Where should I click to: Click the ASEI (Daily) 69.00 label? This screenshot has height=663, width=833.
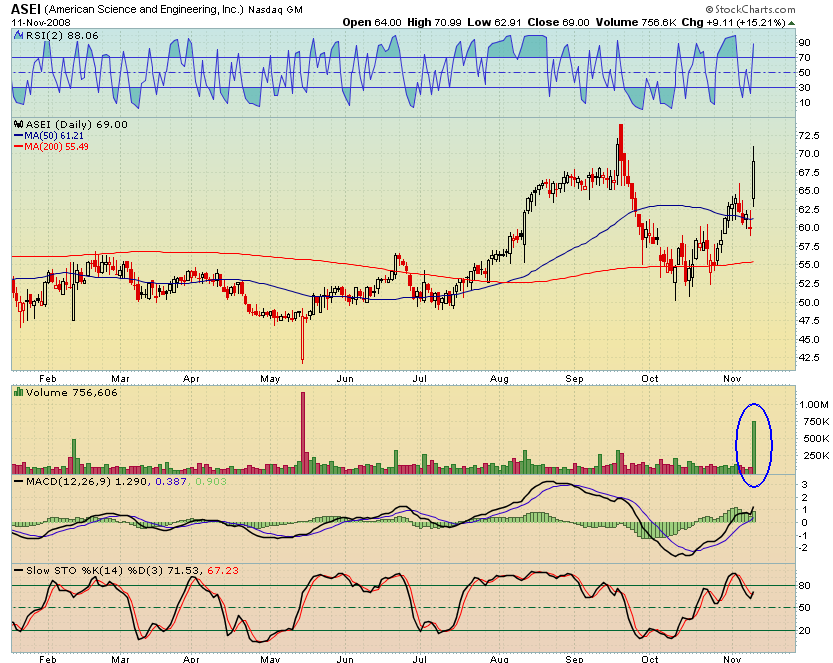click(x=76, y=124)
